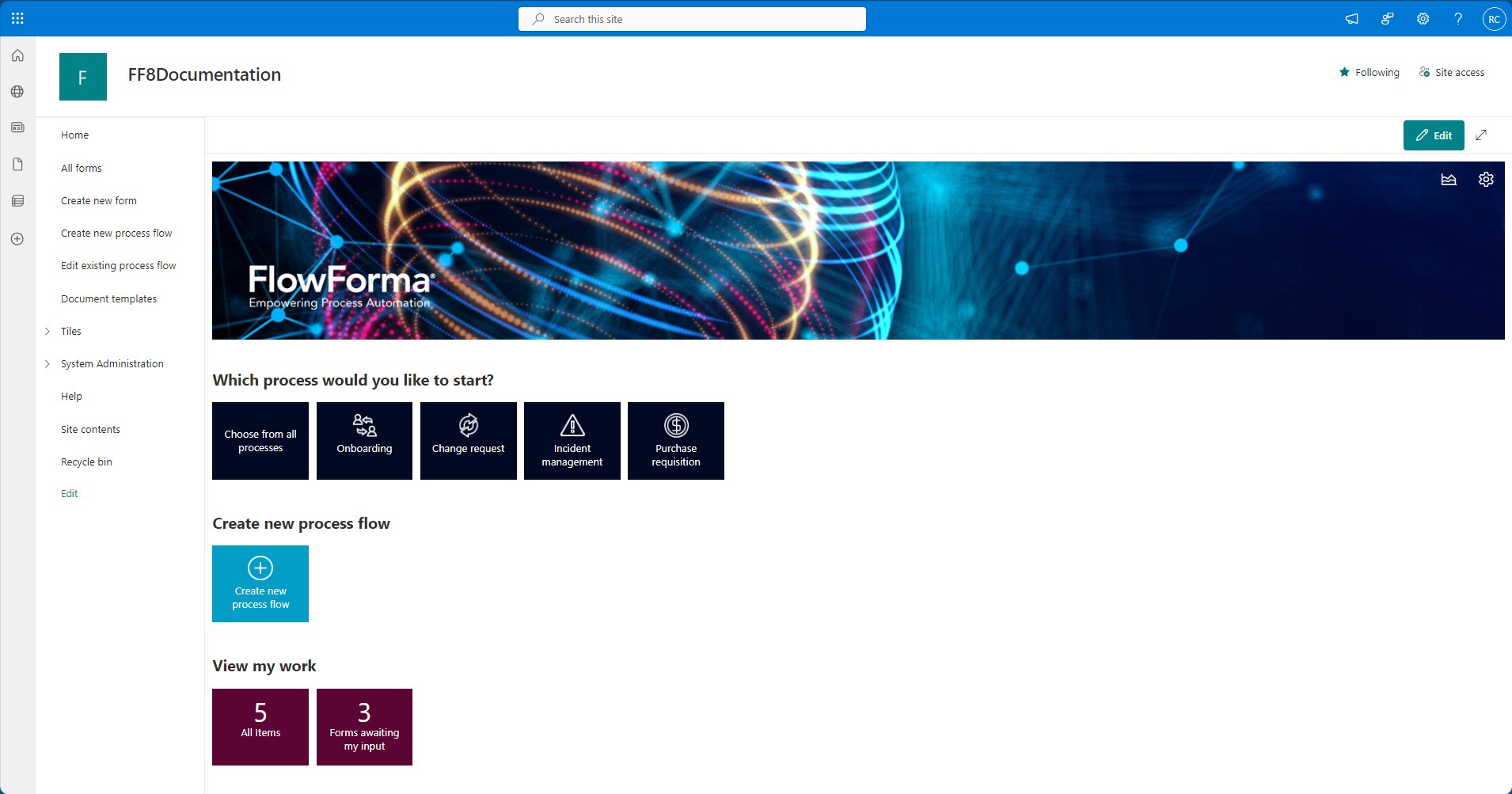Image resolution: width=1512 pixels, height=794 pixels.
Task: Click the Search this site box
Action: (x=692, y=19)
